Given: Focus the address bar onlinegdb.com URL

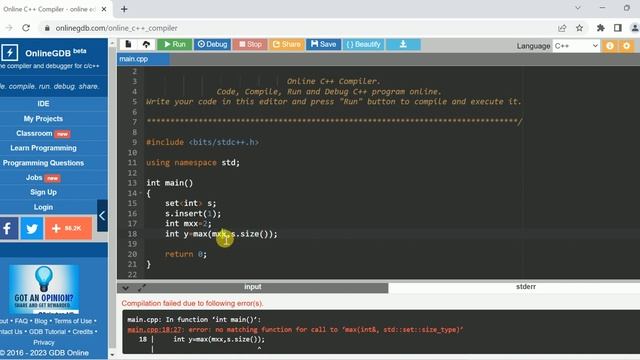Looking at the screenshot, I should coord(116,28).
